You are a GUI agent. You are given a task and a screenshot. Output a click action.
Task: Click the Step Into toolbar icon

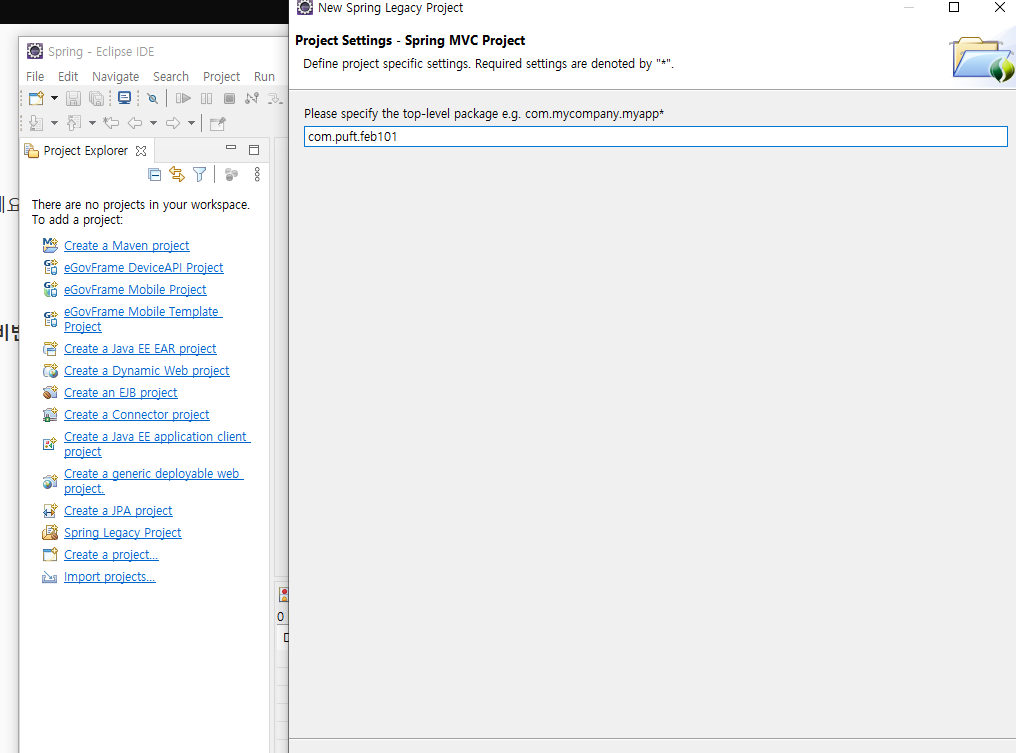point(275,98)
